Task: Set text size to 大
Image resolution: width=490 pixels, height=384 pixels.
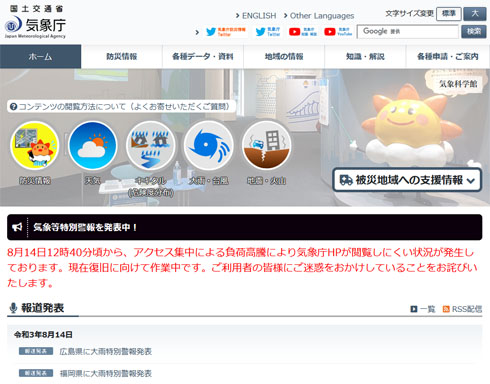Action: (475, 14)
